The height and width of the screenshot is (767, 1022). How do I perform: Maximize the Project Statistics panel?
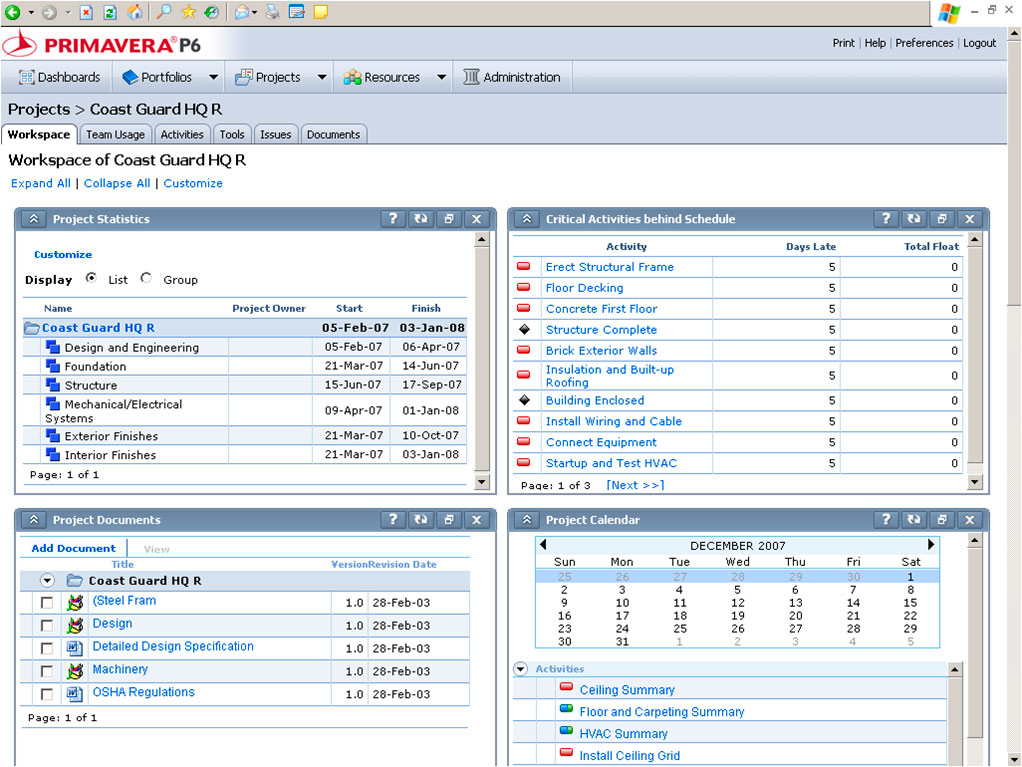click(449, 219)
